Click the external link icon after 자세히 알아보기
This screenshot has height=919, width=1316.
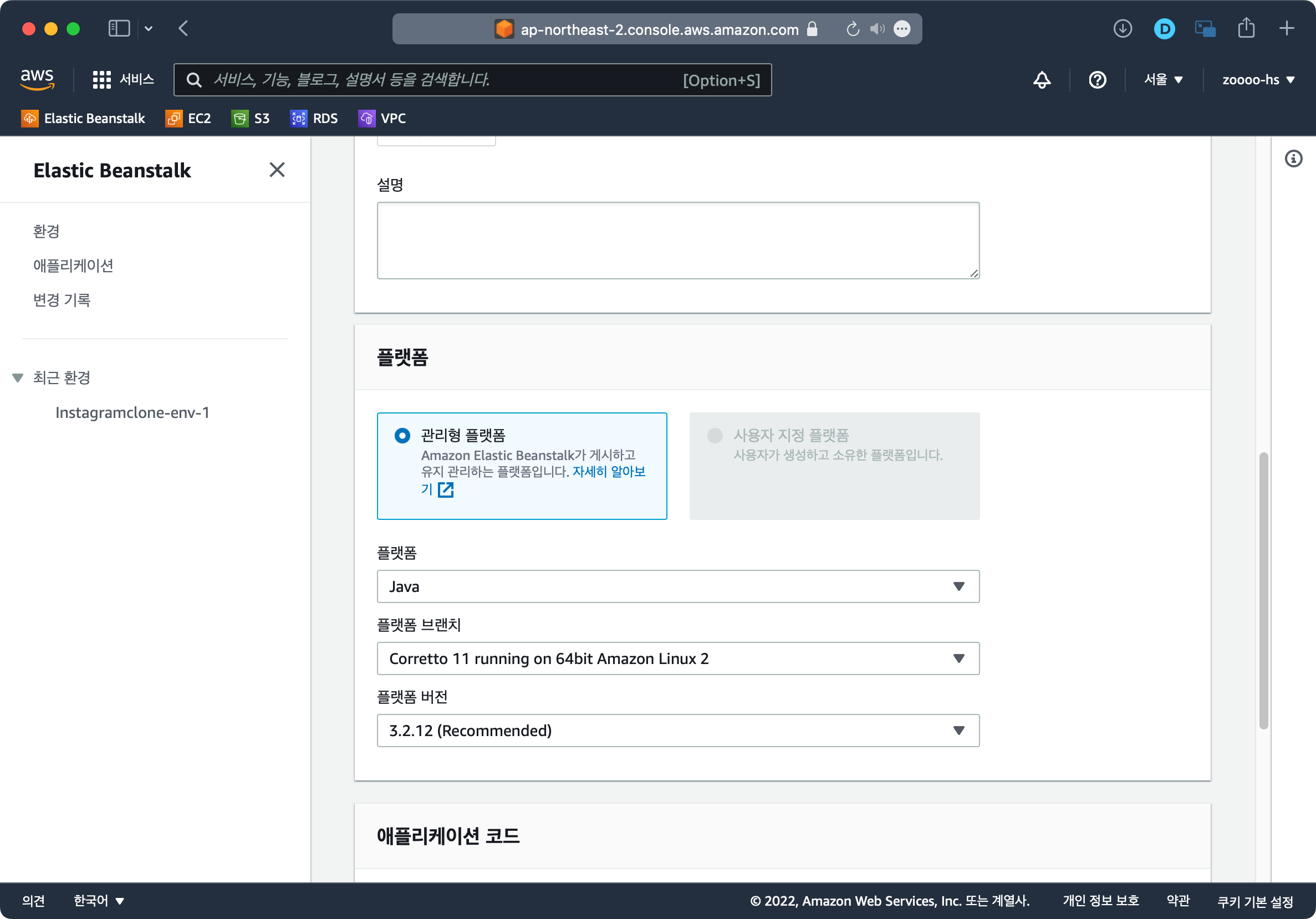(445, 490)
